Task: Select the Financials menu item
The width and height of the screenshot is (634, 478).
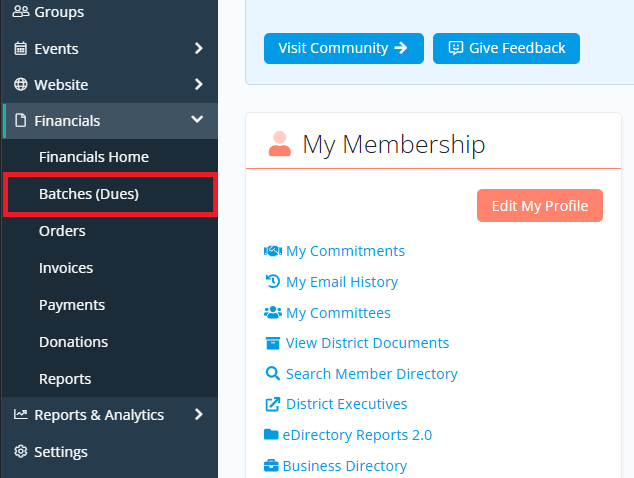Action: coord(110,121)
